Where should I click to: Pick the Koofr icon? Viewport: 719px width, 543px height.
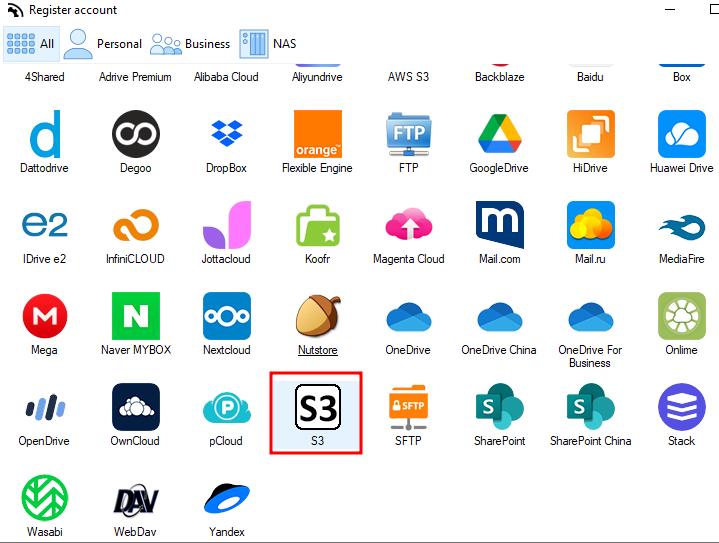tap(318, 225)
